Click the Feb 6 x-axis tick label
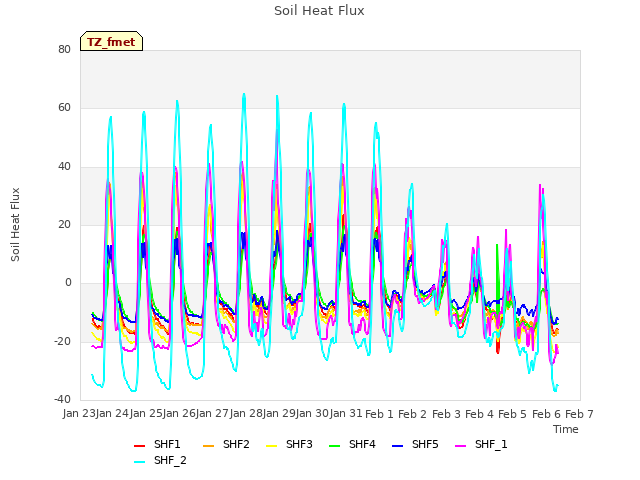Image resolution: width=640 pixels, height=480 pixels. click(x=546, y=414)
